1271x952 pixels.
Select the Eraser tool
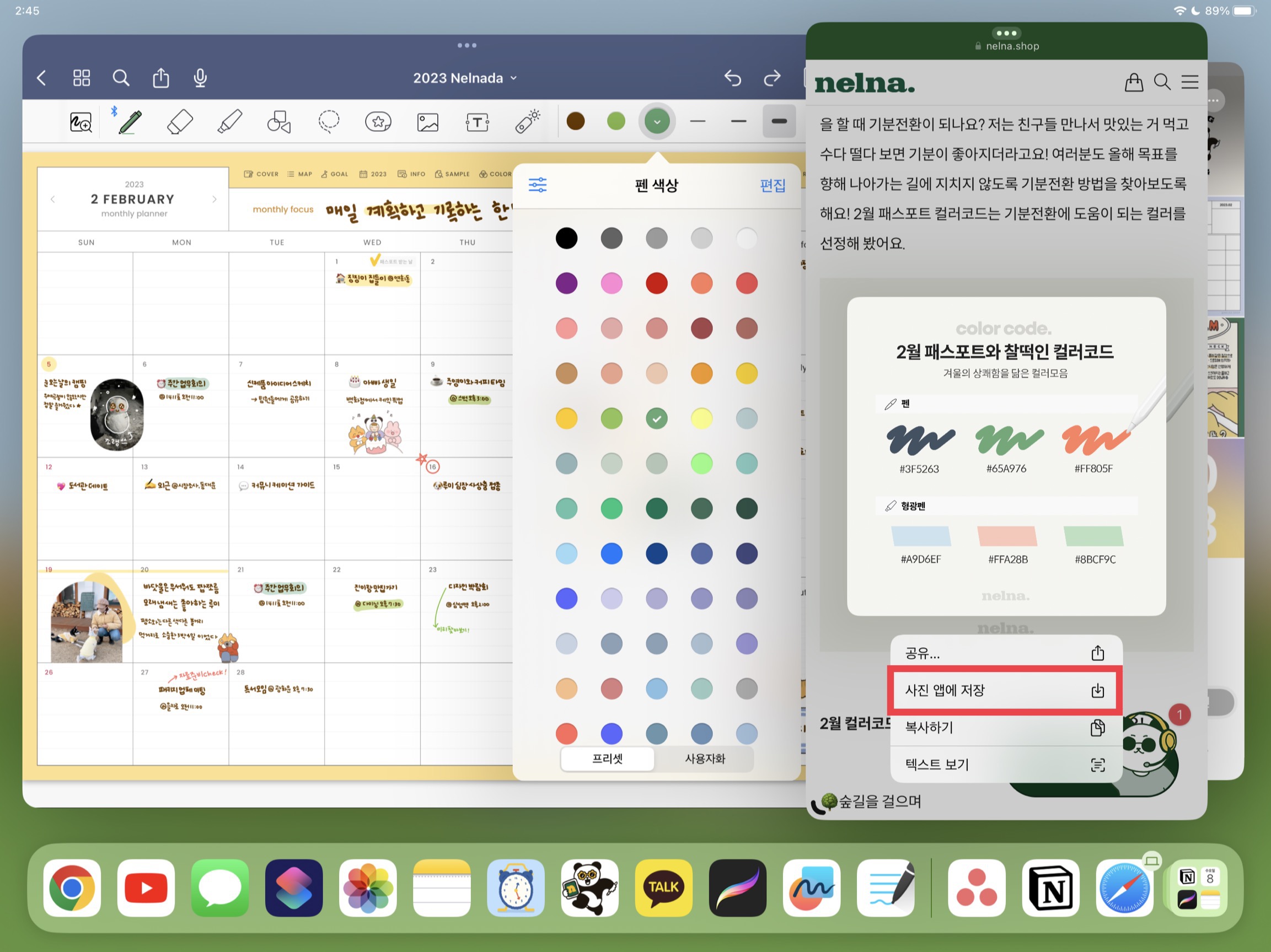[180, 122]
